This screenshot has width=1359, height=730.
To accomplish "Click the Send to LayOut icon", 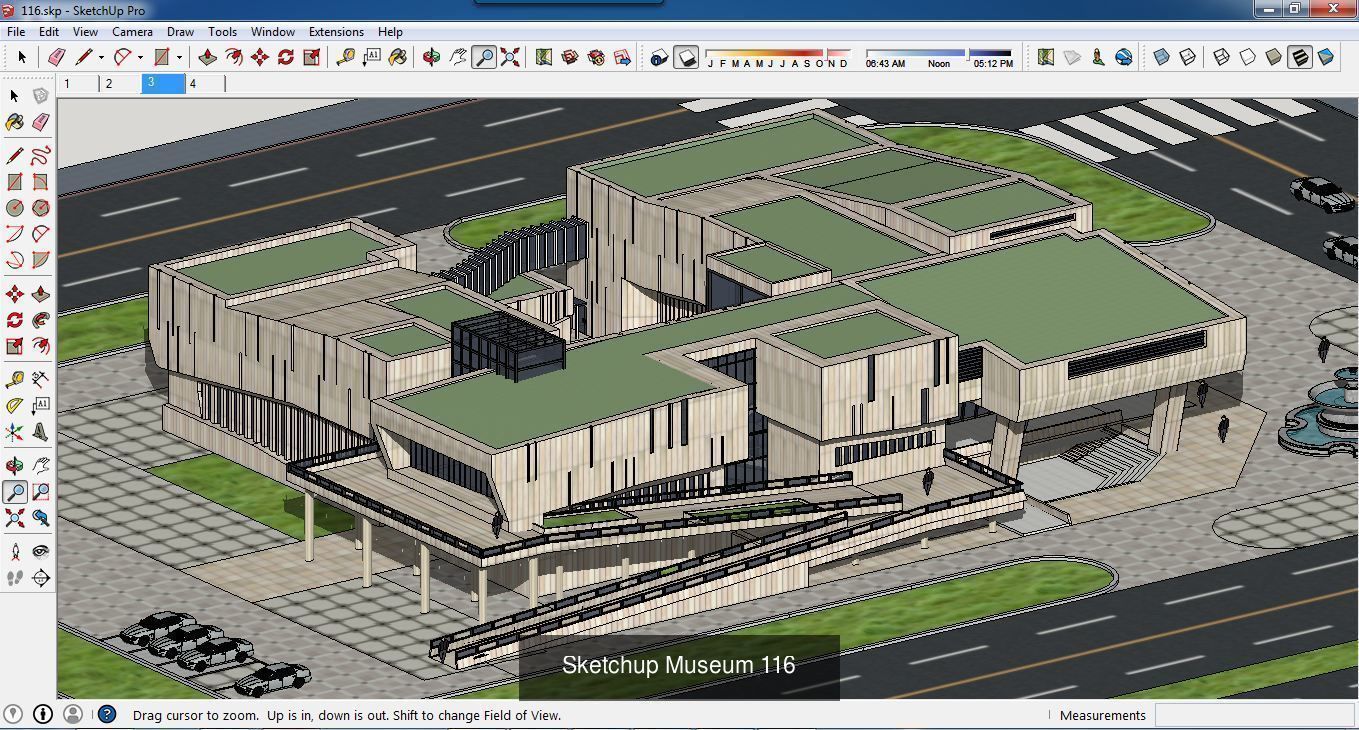I will 622,57.
